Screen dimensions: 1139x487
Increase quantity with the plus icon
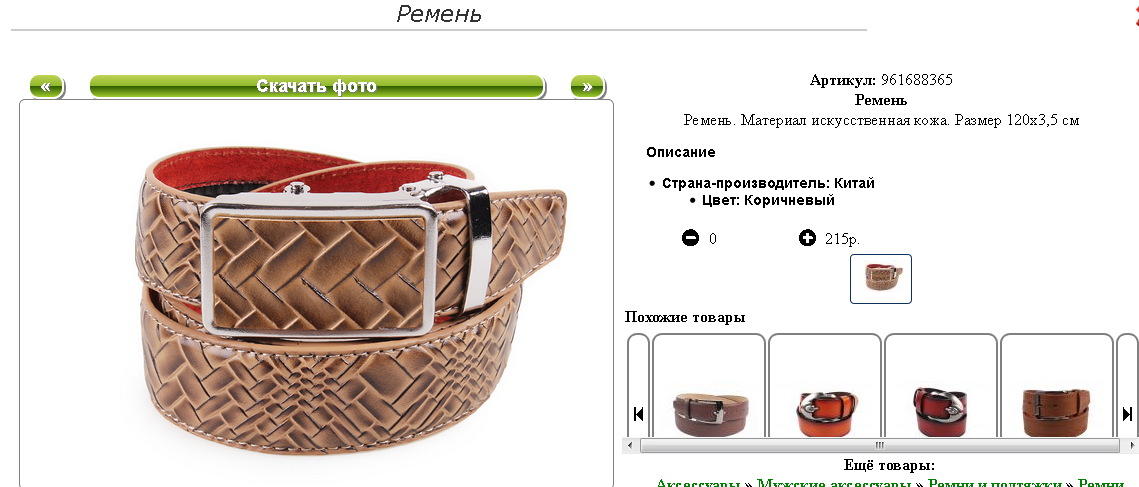pos(807,238)
